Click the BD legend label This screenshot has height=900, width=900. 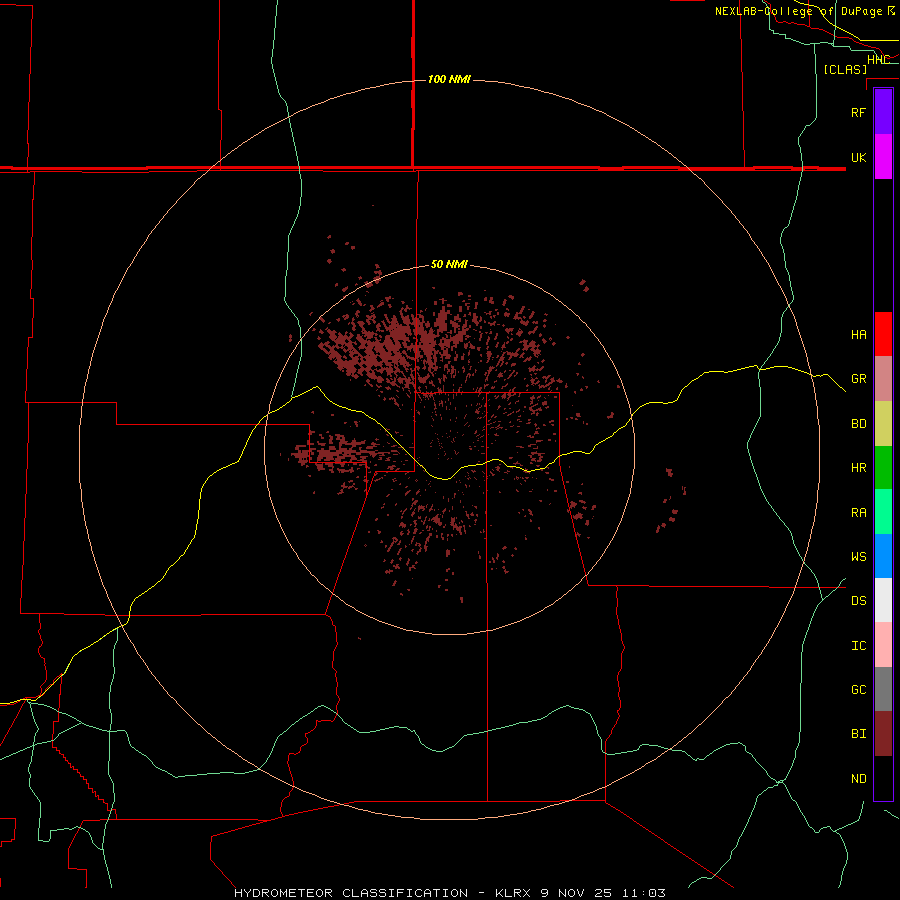point(858,424)
